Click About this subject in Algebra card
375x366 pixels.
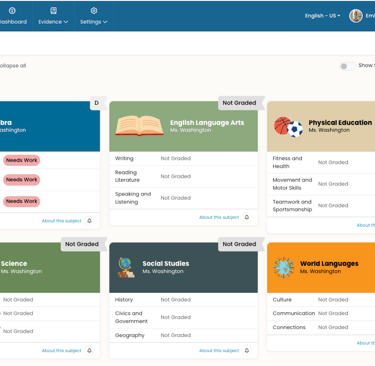pos(61,221)
